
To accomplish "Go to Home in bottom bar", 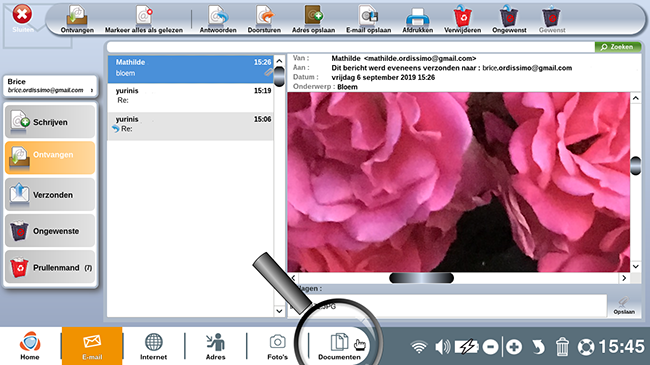I will coord(30,346).
